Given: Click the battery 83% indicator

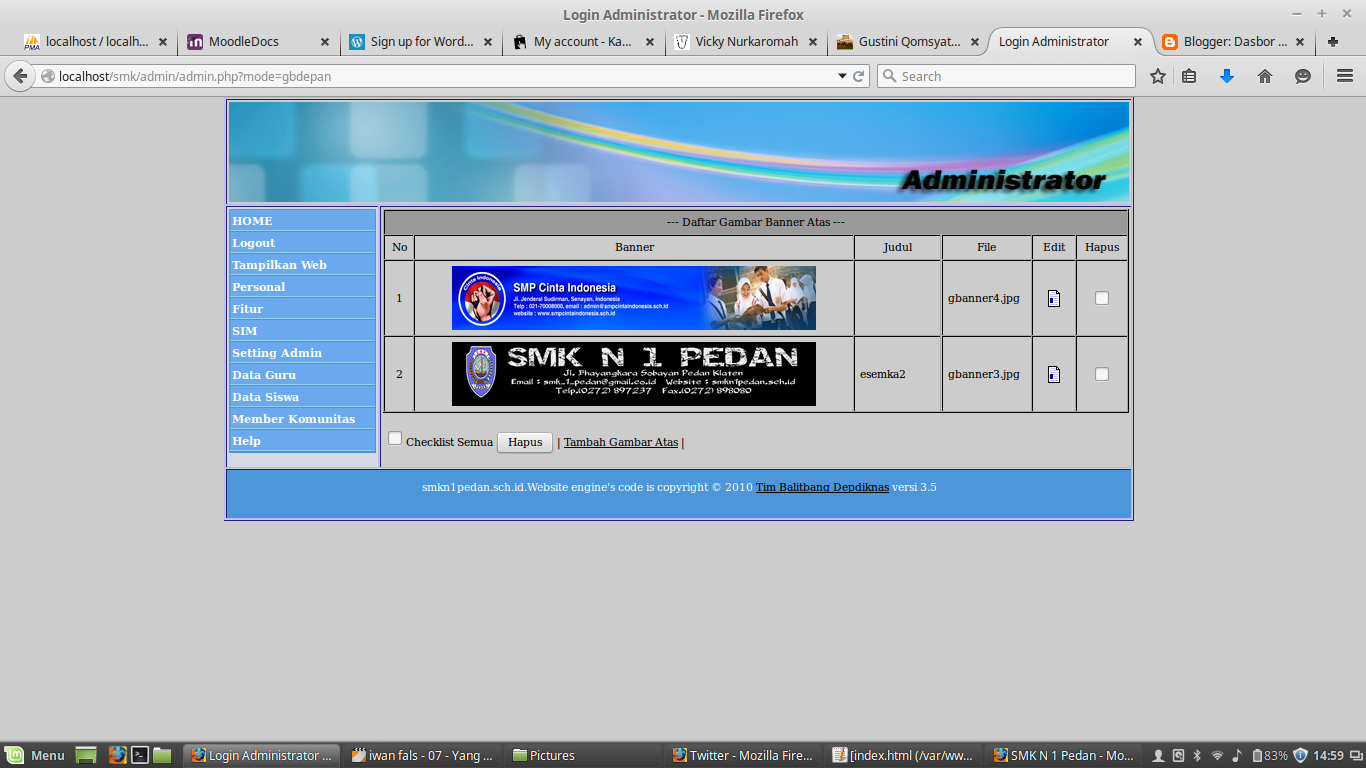Looking at the screenshot, I should pyautogui.click(x=1269, y=756).
